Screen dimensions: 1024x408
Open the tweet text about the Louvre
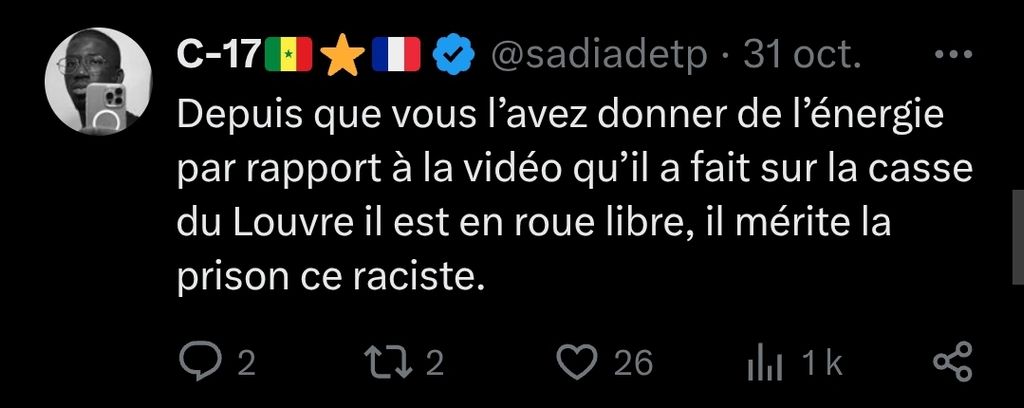(575, 196)
